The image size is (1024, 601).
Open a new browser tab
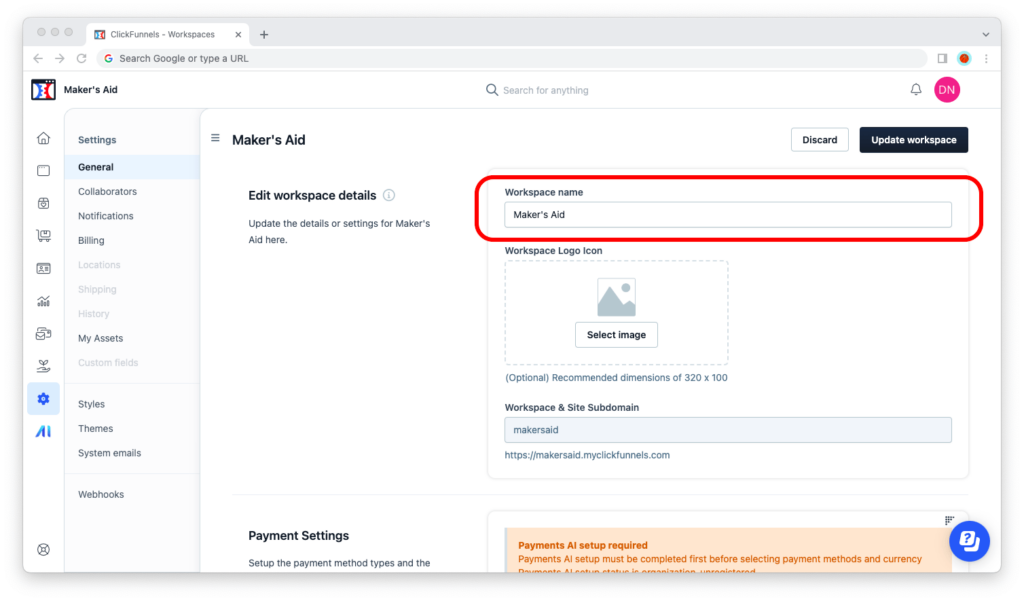click(x=264, y=35)
